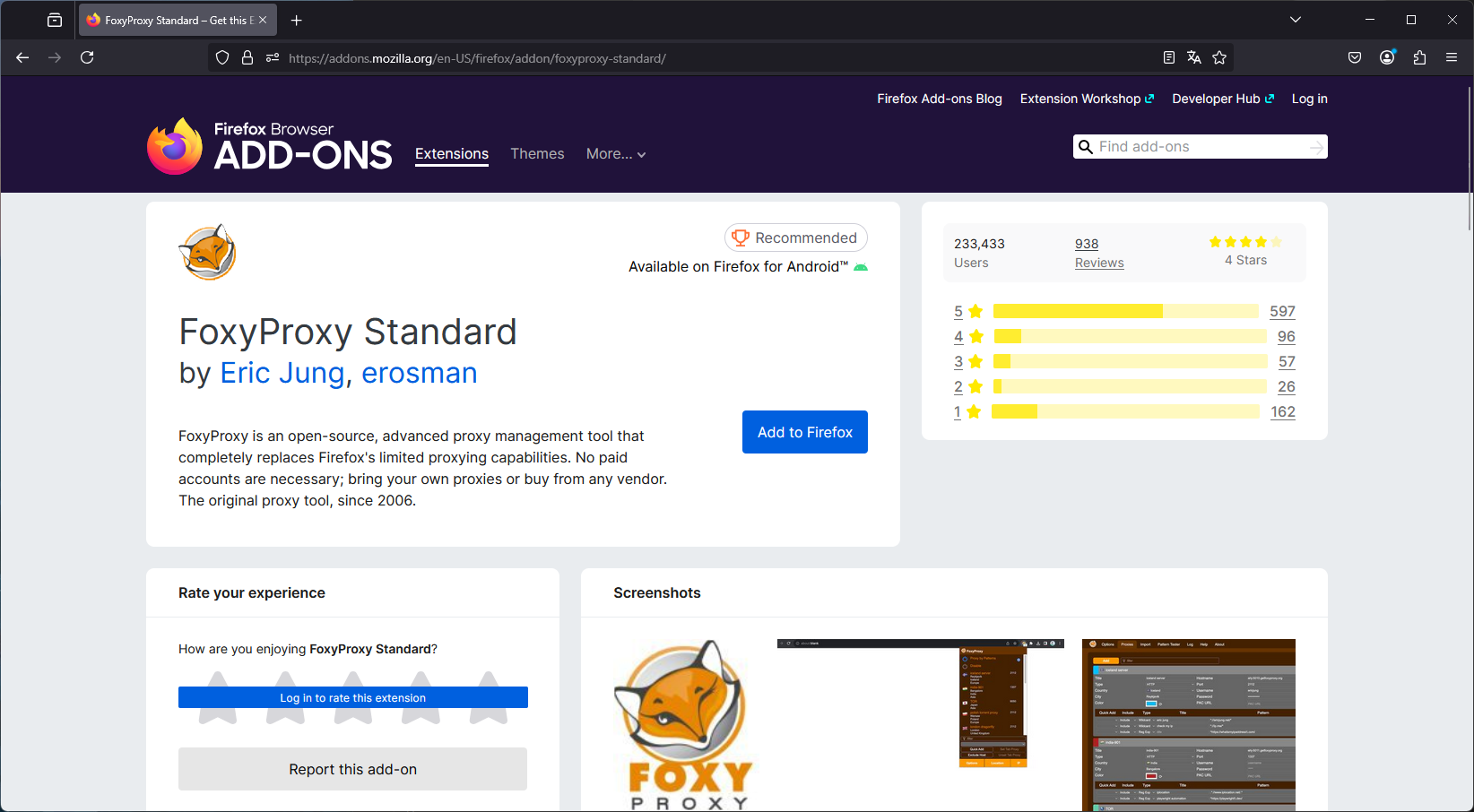Click Add to Firefox button
The height and width of the screenshot is (812, 1474).
pos(805,432)
